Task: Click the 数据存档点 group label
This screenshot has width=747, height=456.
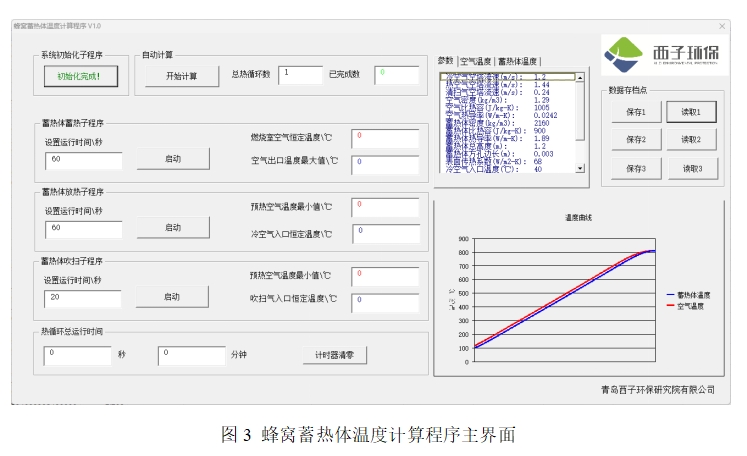Action: pos(628,90)
